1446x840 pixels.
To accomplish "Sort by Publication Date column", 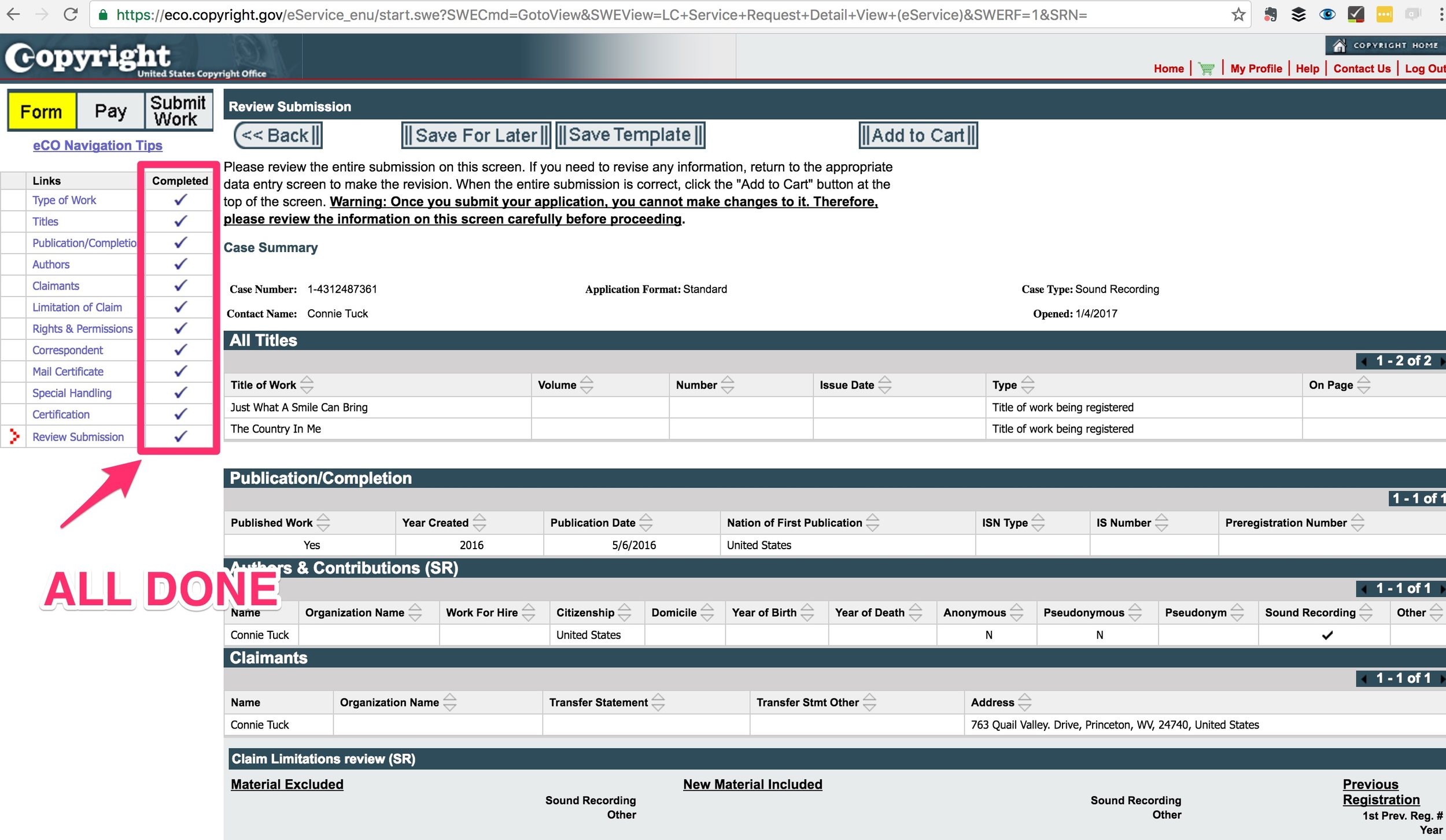I will pyautogui.click(x=646, y=522).
